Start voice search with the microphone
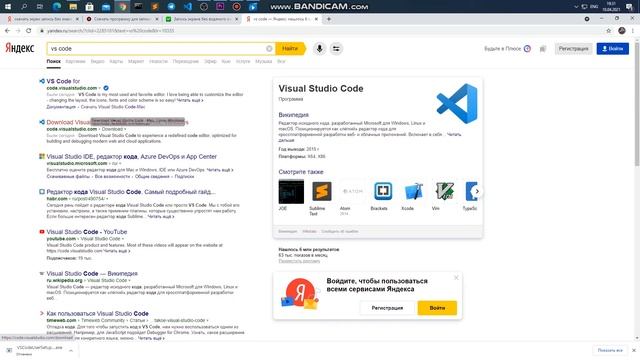 [x=320, y=49]
